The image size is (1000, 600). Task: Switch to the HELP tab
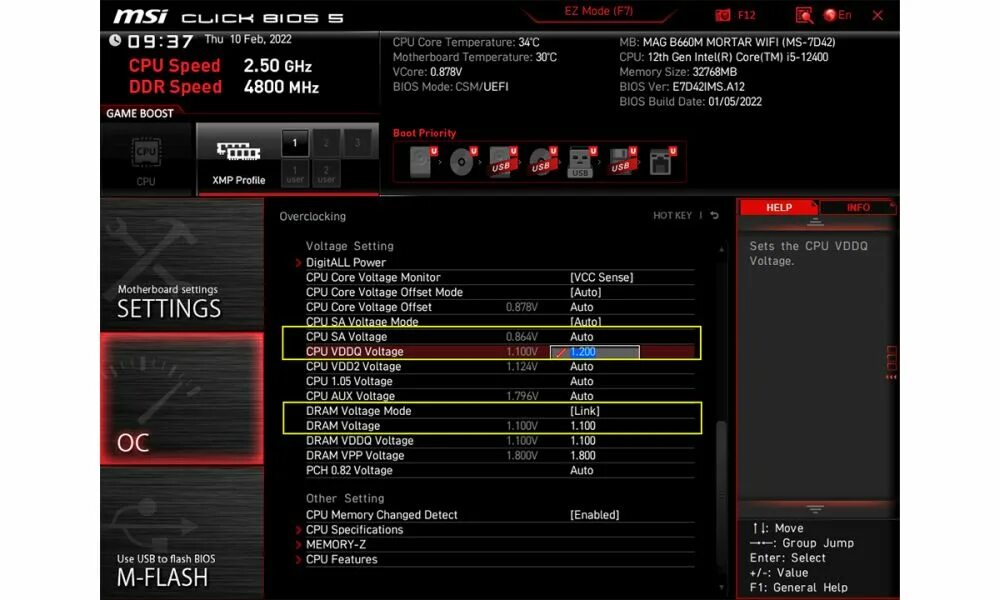pyautogui.click(x=779, y=207)
